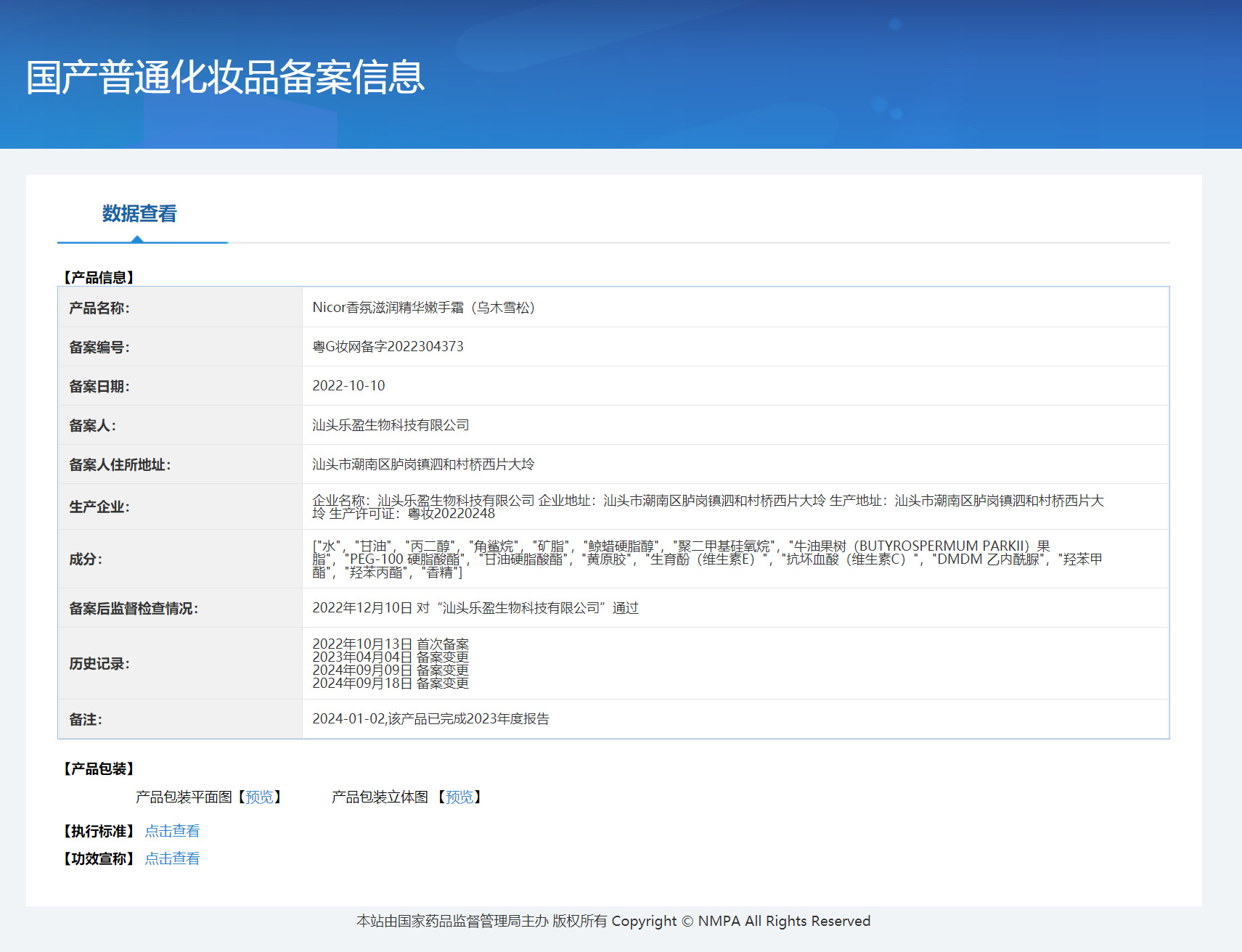Select history entry 2024年09月18日 备案变更
1242x952 pixels.
point(391,683)
